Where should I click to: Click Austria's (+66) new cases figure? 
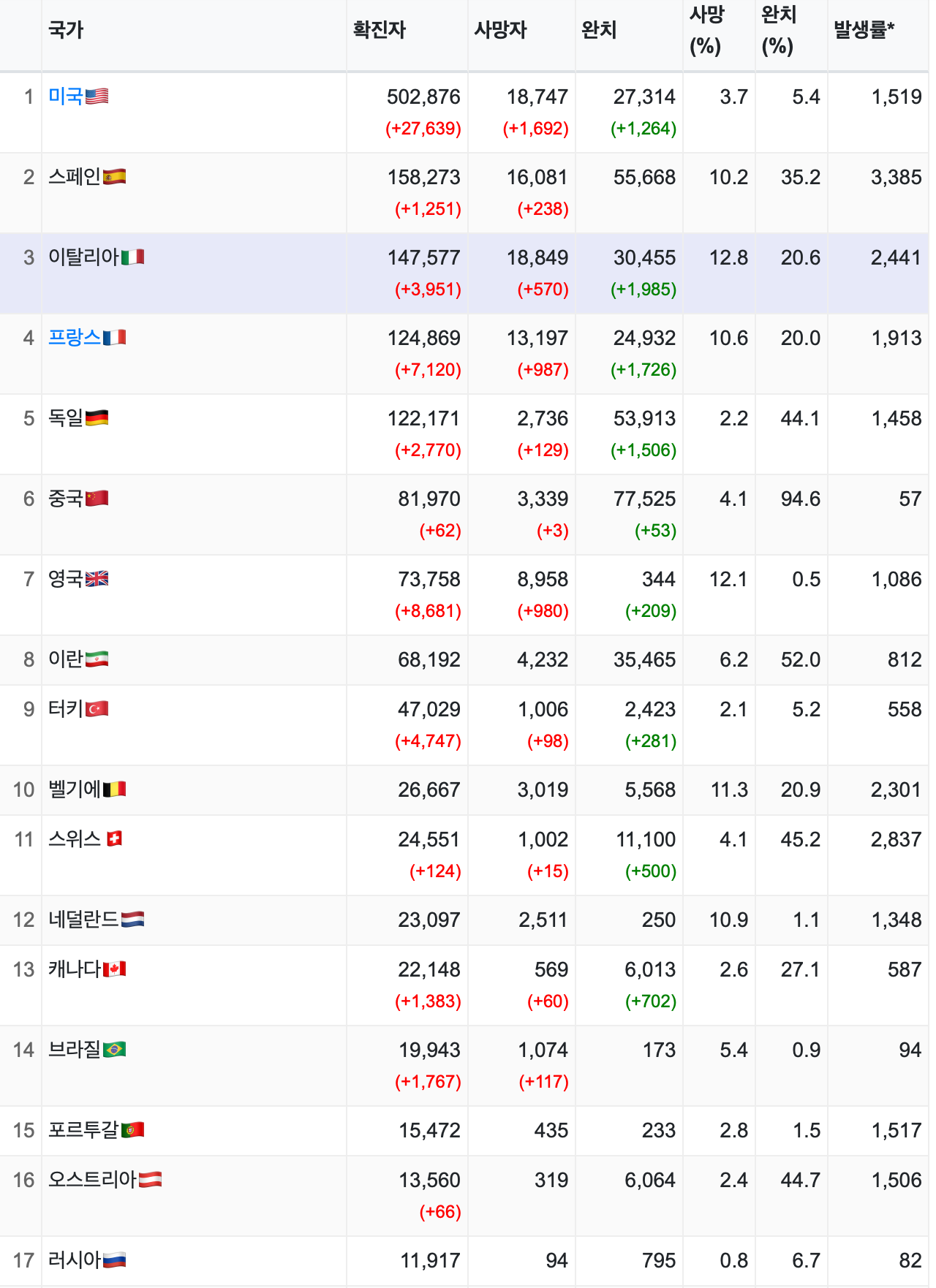point(440,1212)
